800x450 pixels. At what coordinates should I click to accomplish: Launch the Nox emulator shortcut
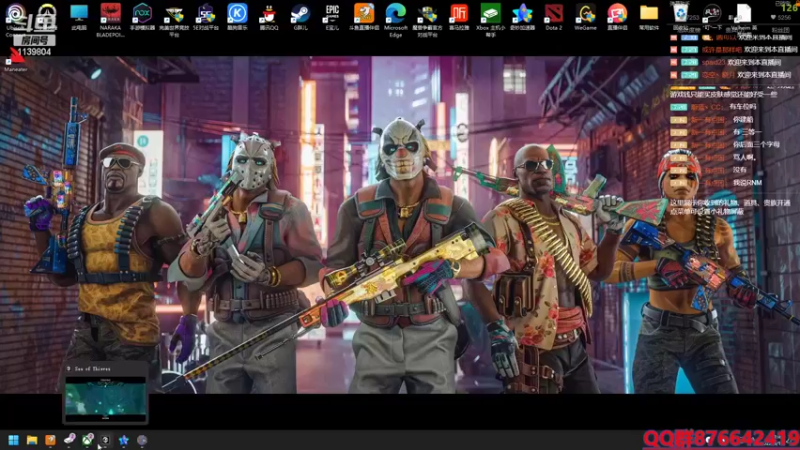[142, 14]
